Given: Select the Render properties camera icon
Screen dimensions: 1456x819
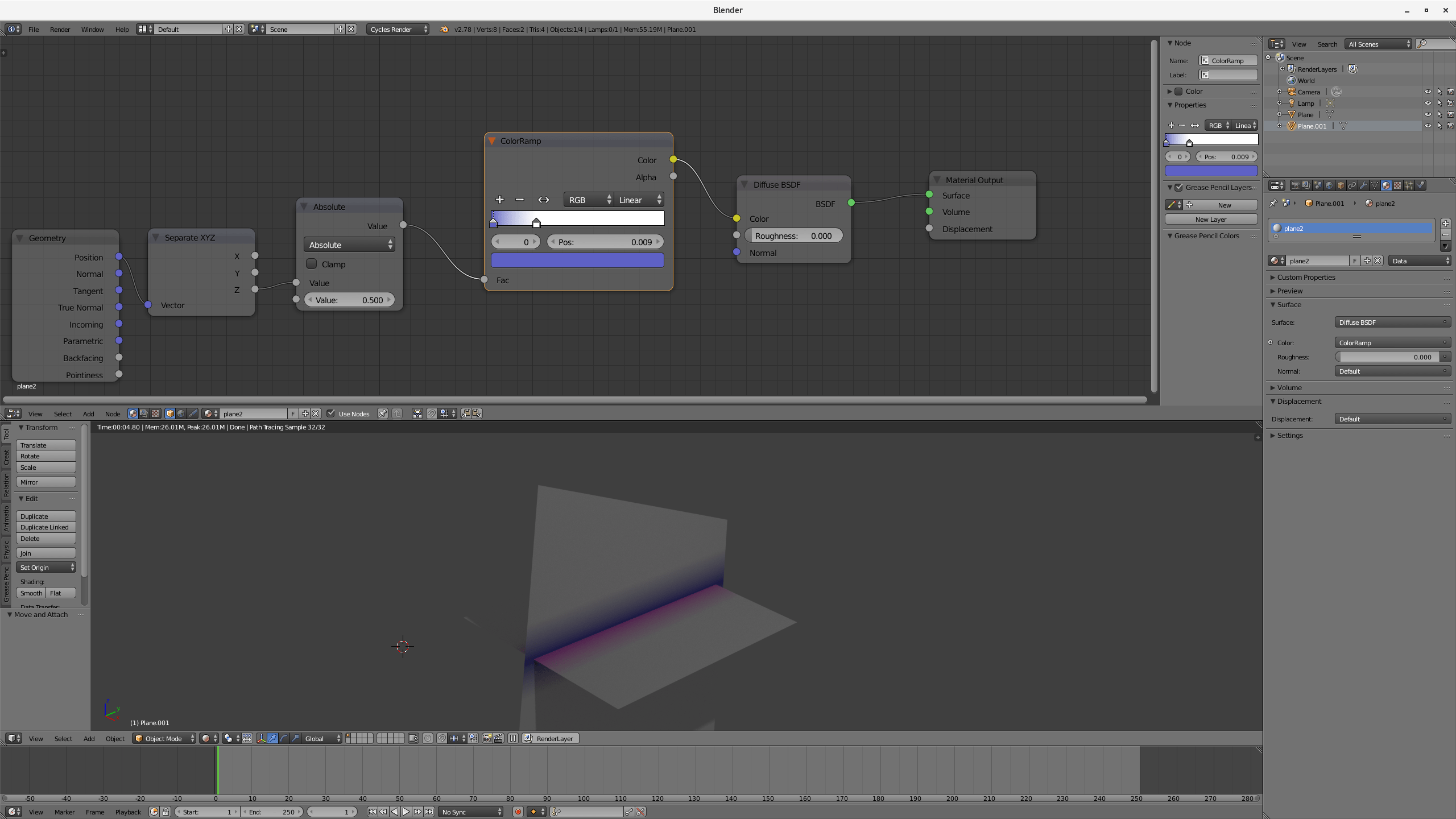Looking at the screenshot, I should point(1296,185).
